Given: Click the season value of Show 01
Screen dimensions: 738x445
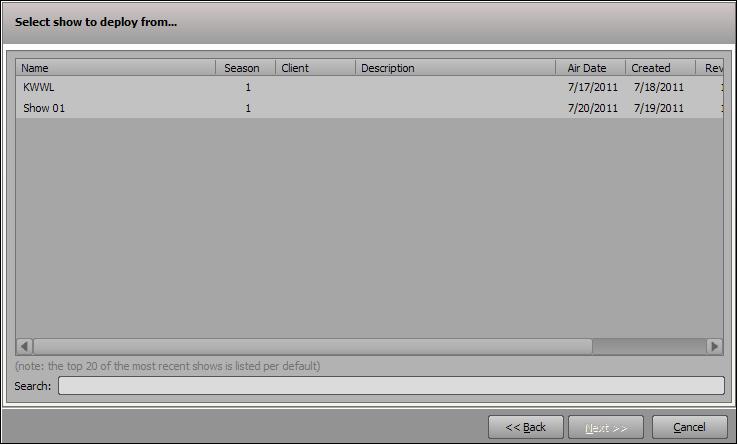Looking at the screenshot, I should (x=248, y=108).
